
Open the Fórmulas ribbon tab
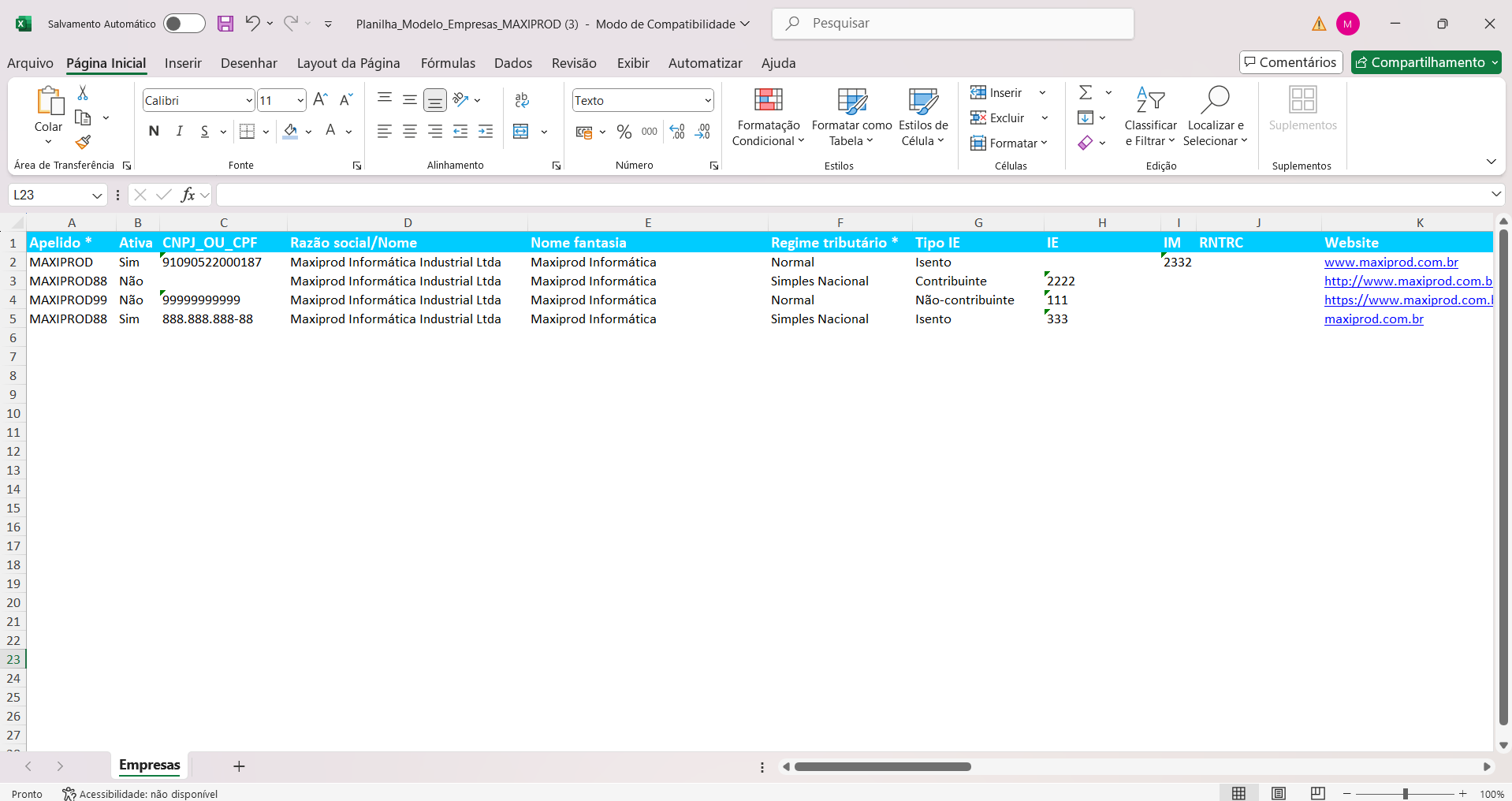pos(448,63)
